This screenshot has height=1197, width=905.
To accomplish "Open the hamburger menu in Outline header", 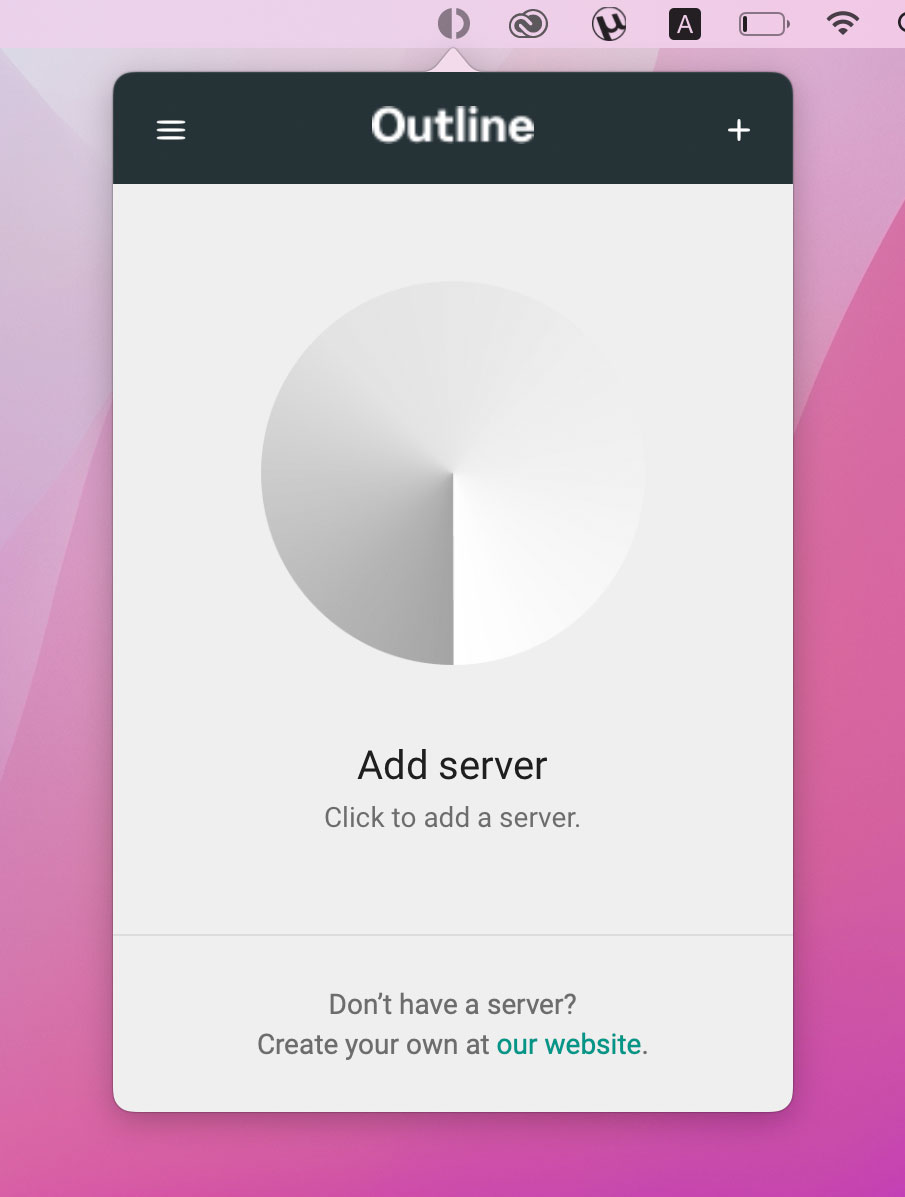I will pyautogui.click(x=171, y=130).
